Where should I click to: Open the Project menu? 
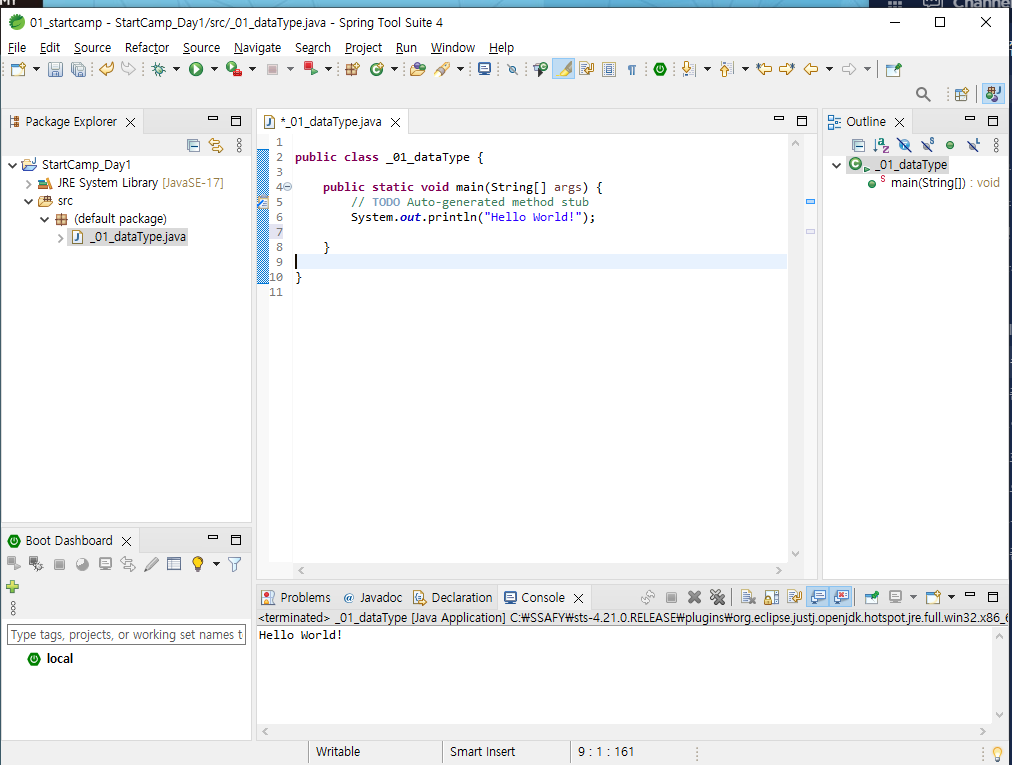(x=363, y=48)
